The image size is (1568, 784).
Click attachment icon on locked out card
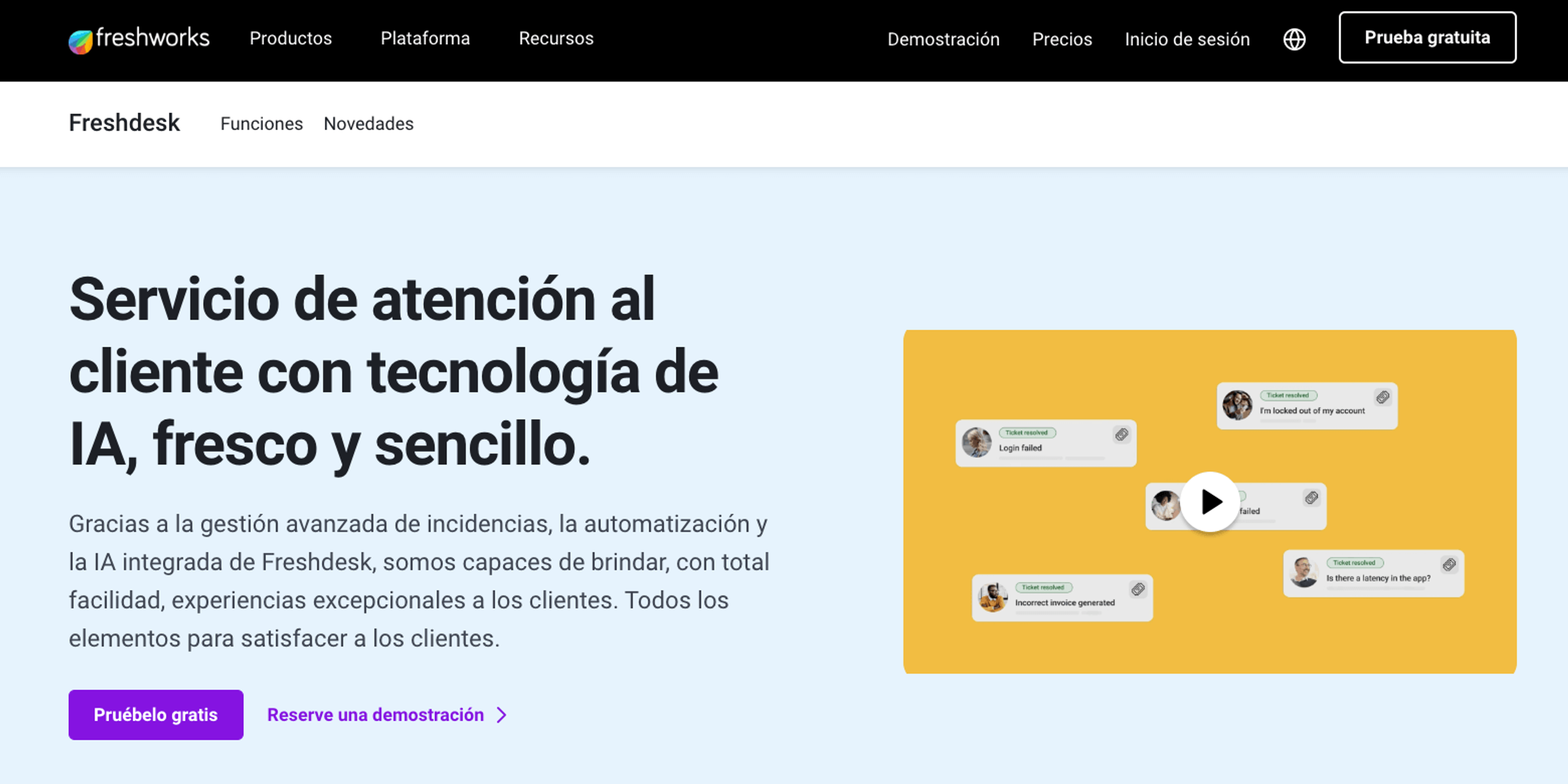pyautogui.click(x=1382, y=397)
